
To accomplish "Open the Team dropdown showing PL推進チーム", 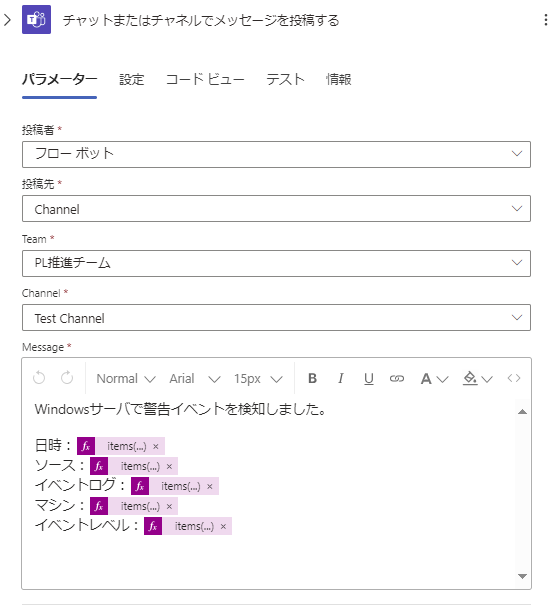I will tap(276, 263).
